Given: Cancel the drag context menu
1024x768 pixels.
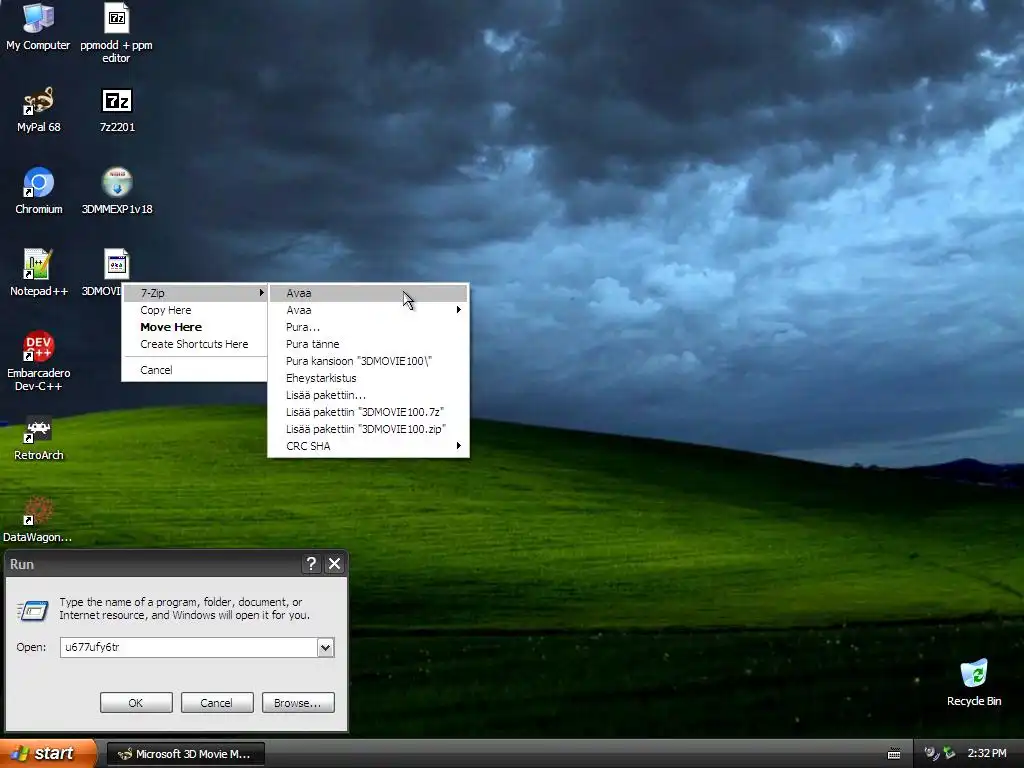Looking at the screenshot, I should tap(195, 370).
